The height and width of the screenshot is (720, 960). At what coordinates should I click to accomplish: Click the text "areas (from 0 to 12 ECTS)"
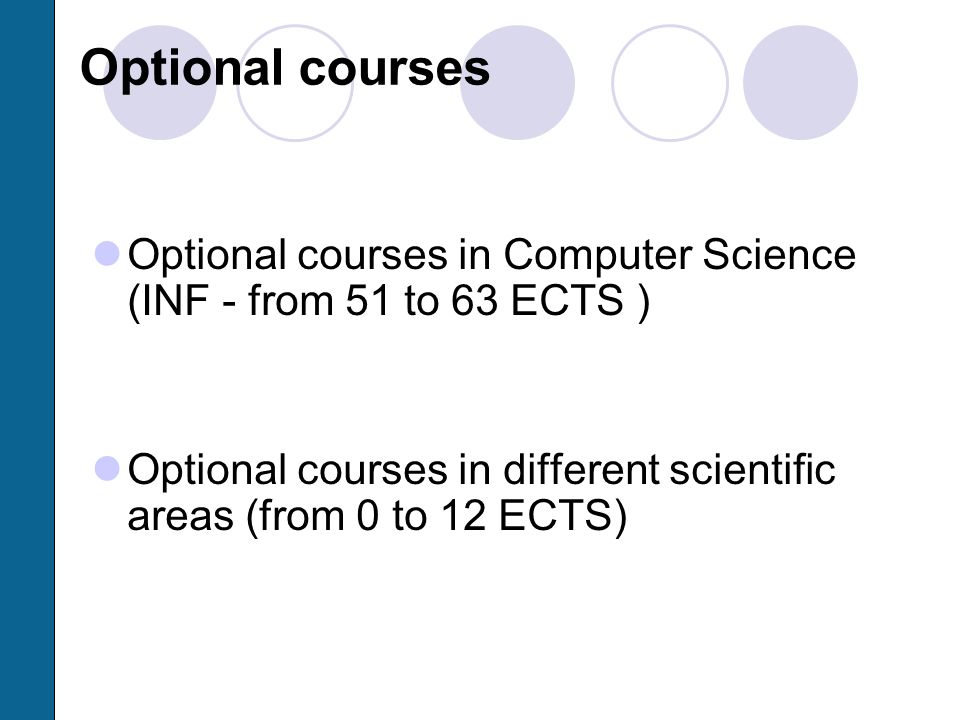pyautogui.click(x=377, y=516)
